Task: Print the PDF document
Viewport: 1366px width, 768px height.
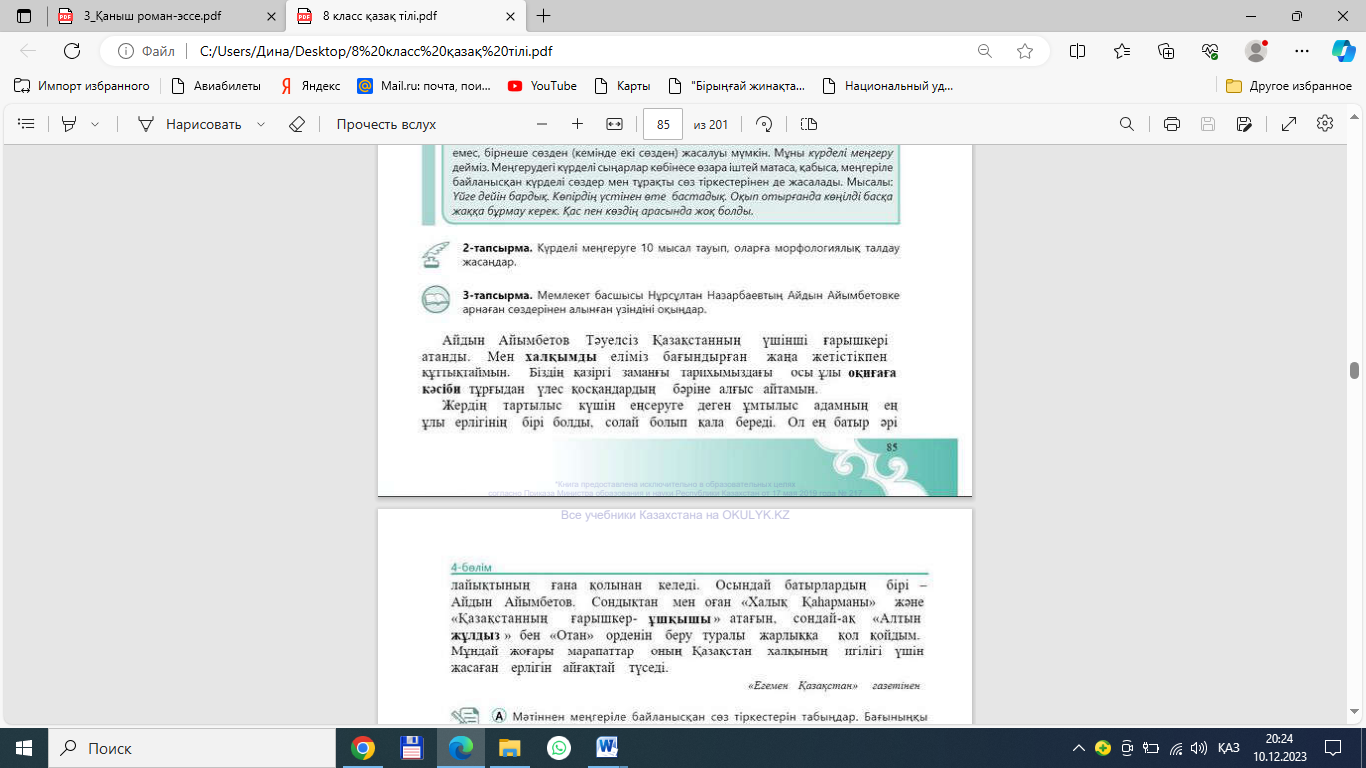Action: [x=1172, y=124]
